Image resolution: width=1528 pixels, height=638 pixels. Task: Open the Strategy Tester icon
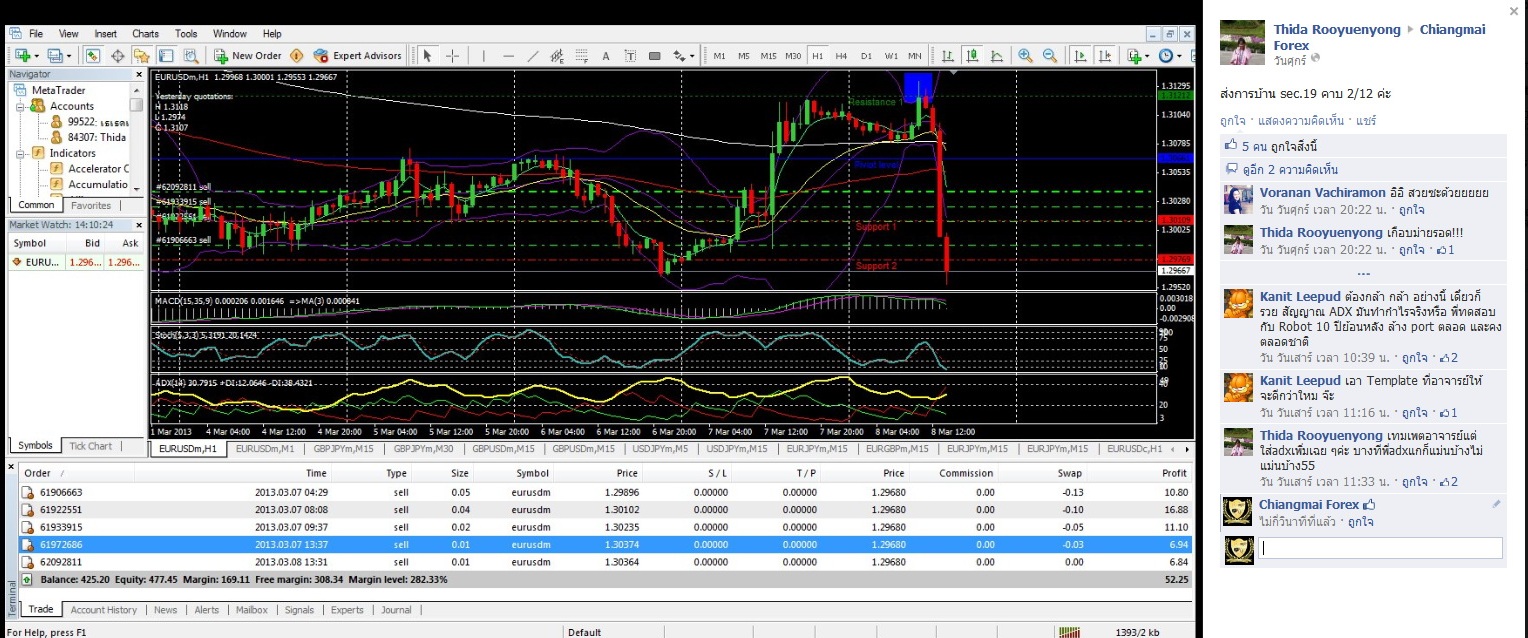tap(190, 56)
